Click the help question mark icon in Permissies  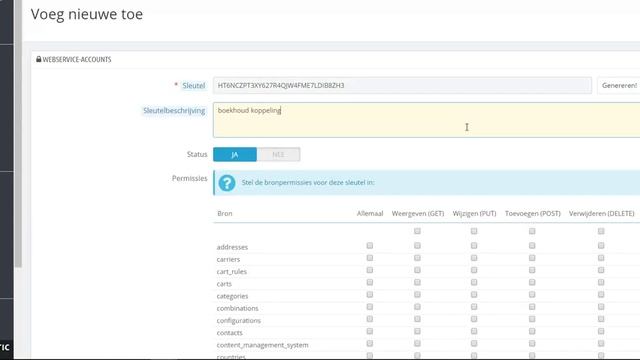coord(227,183)
